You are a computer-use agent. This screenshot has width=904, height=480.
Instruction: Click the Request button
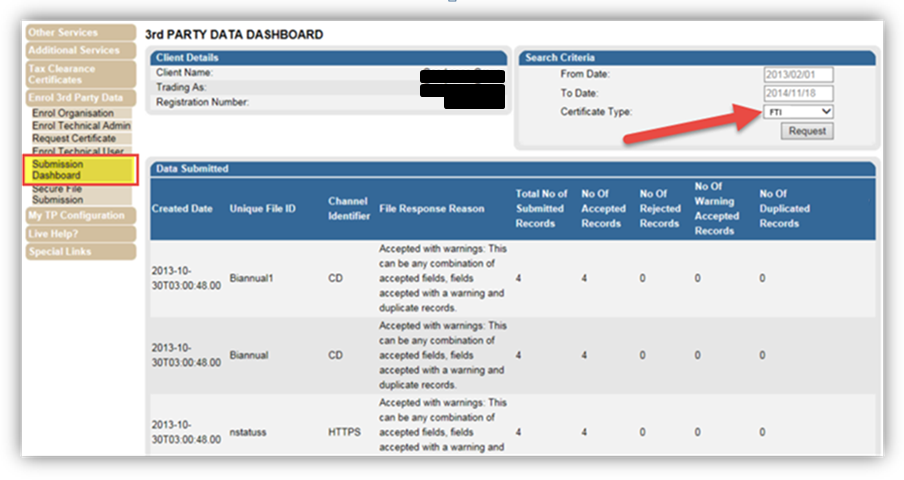807,131
